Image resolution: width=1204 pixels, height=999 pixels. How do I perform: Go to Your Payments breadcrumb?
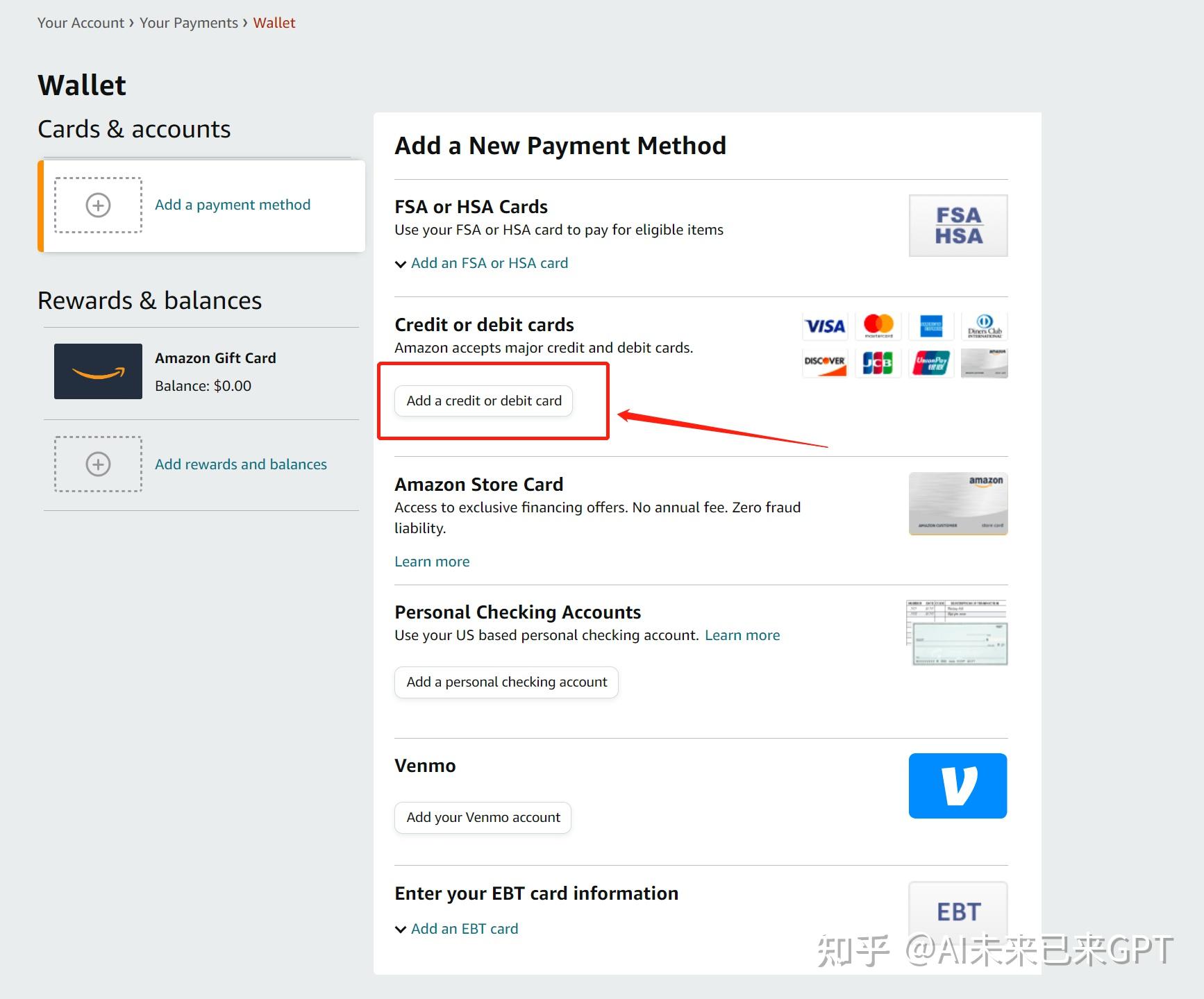(189, 23)
